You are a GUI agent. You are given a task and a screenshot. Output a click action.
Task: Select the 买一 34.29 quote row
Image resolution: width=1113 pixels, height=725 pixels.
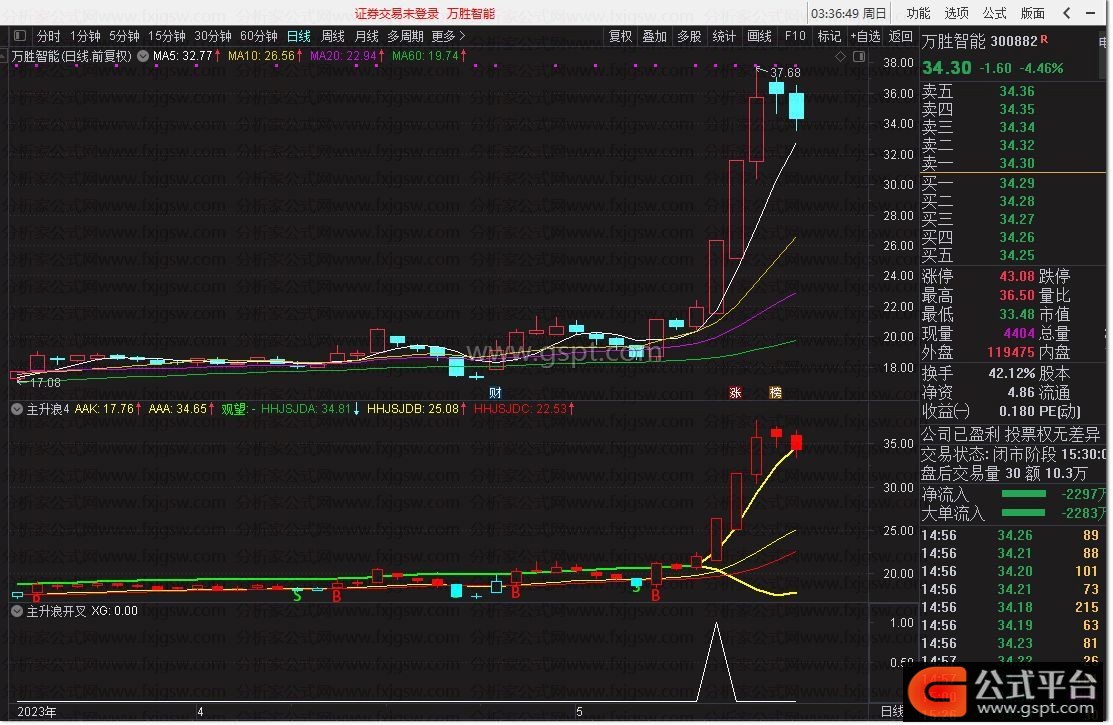(x=1013, y=183)
